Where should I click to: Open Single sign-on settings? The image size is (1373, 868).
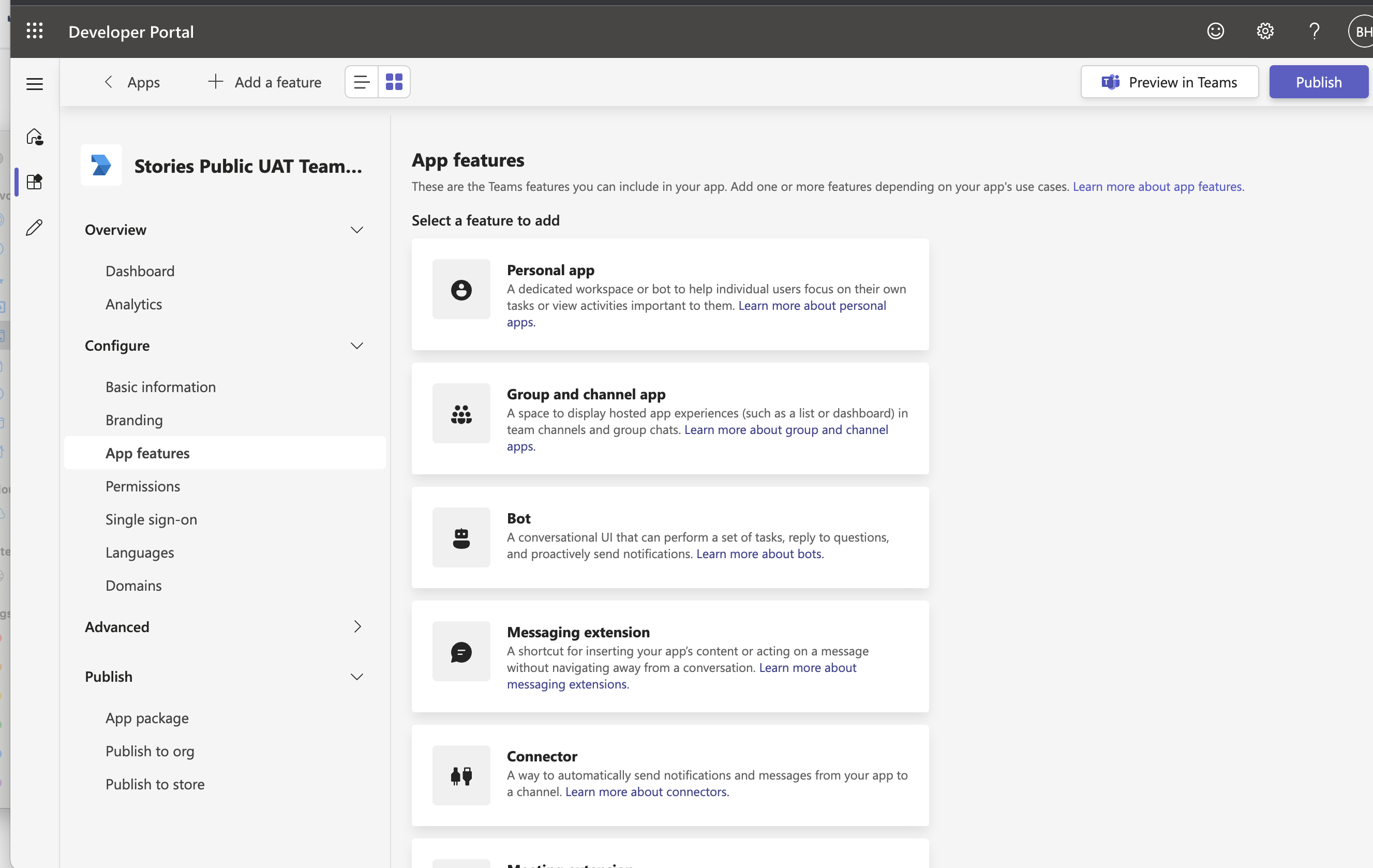151,519
